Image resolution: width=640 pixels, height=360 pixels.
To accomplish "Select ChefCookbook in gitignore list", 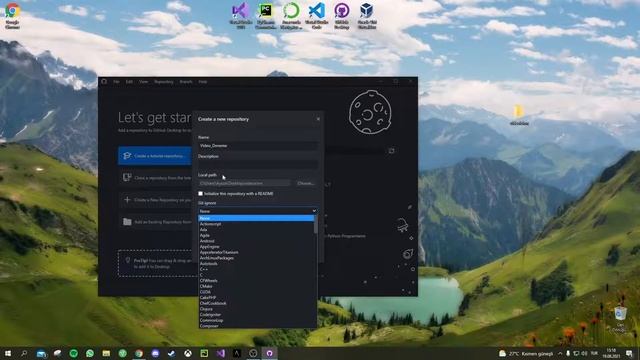I will [x=256, y=303].
